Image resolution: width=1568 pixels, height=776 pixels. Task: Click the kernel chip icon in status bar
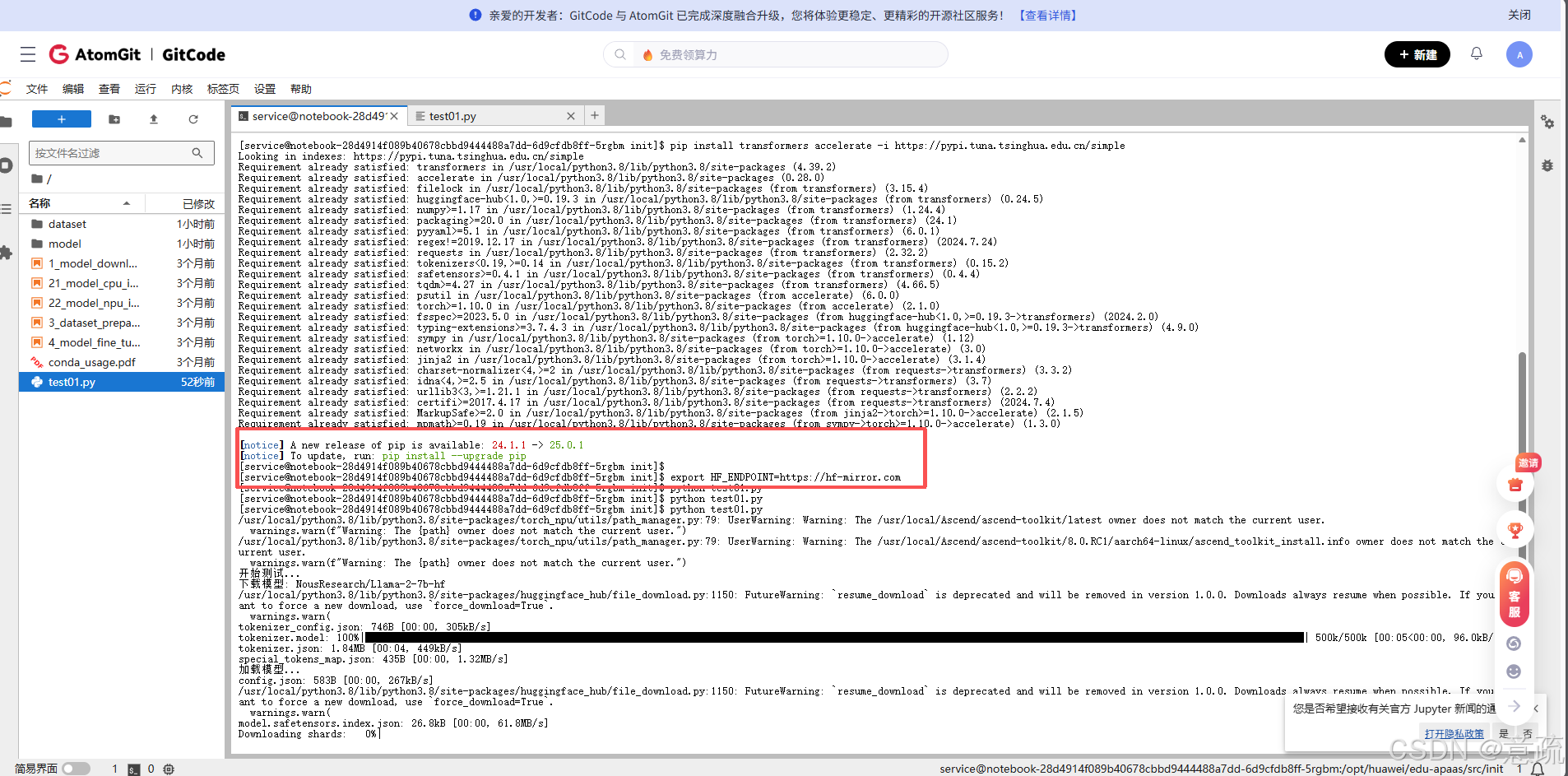(x=169, y=769)
